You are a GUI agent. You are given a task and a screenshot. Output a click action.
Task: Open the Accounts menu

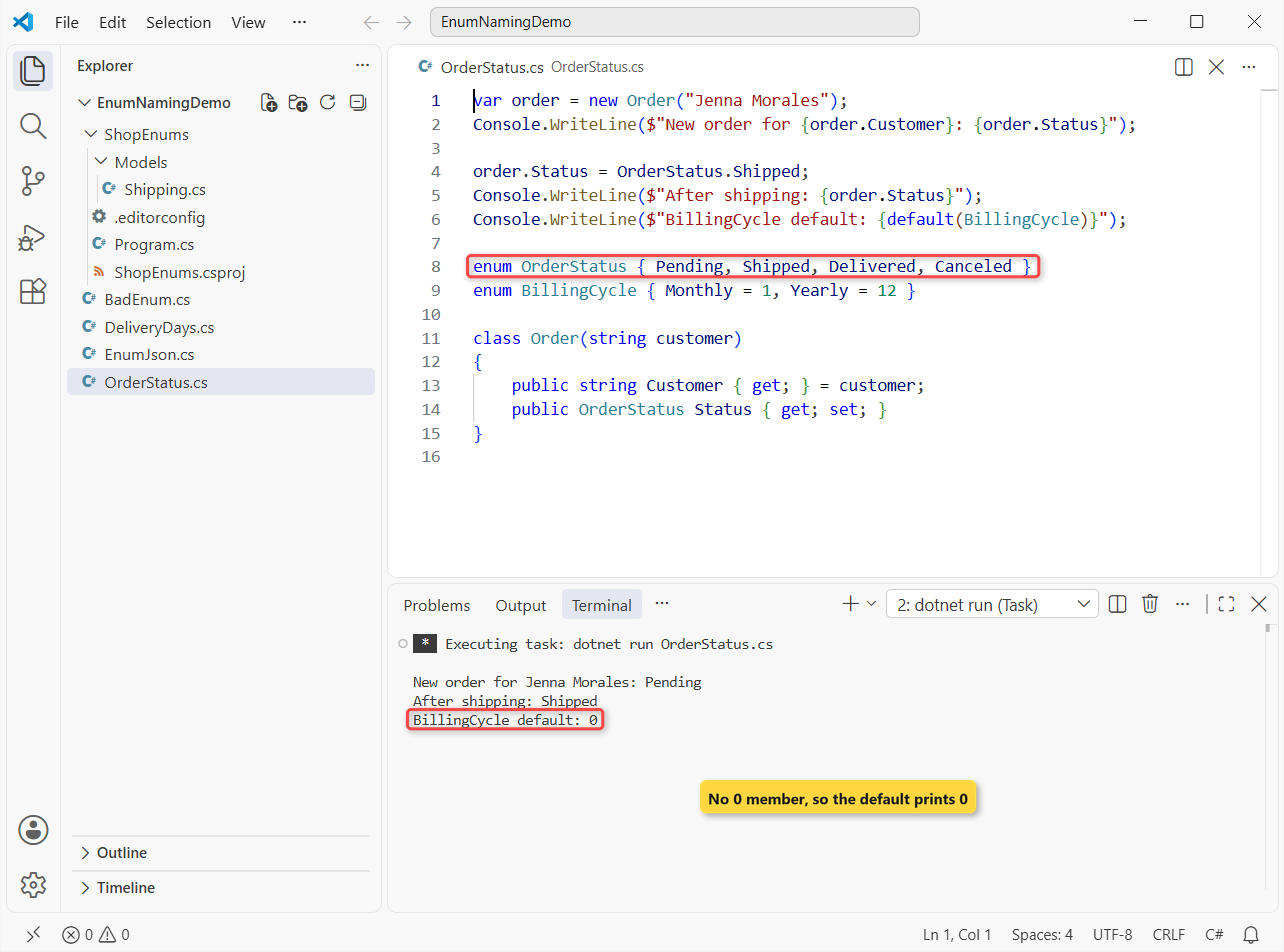[33, 830]
